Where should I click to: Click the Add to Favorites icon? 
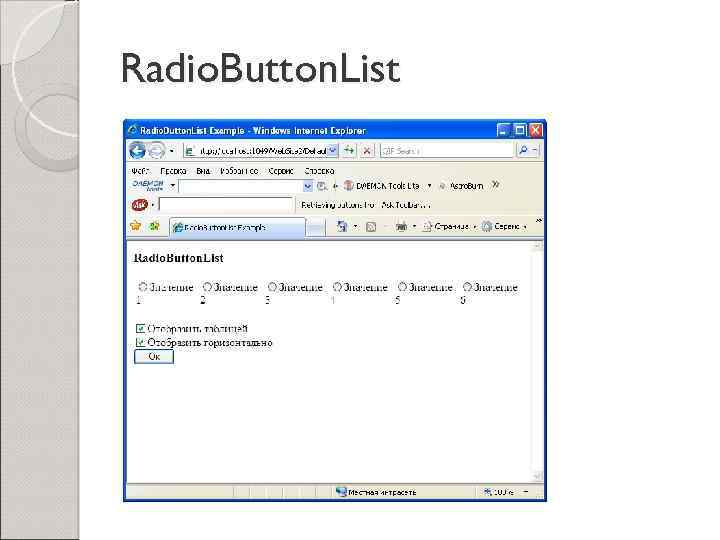[x=155, y=225]
